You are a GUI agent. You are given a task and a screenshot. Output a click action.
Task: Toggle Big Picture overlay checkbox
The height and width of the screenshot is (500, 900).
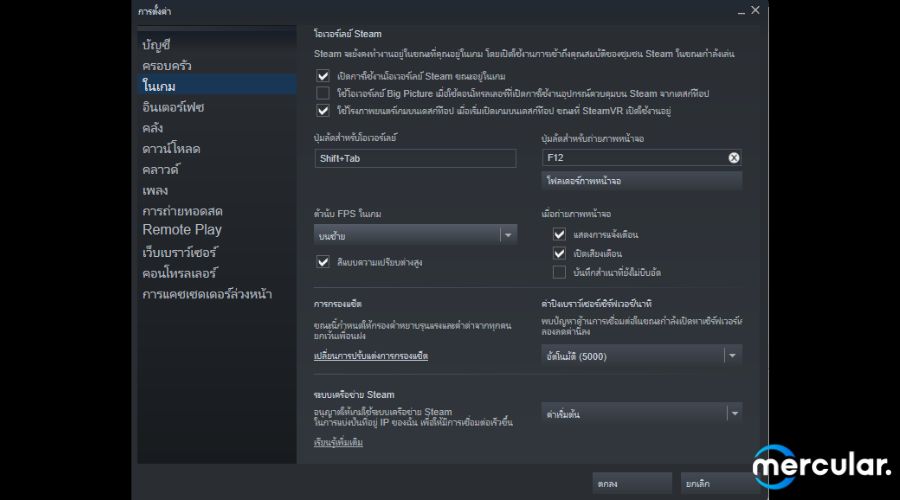[x=323, y=93]
